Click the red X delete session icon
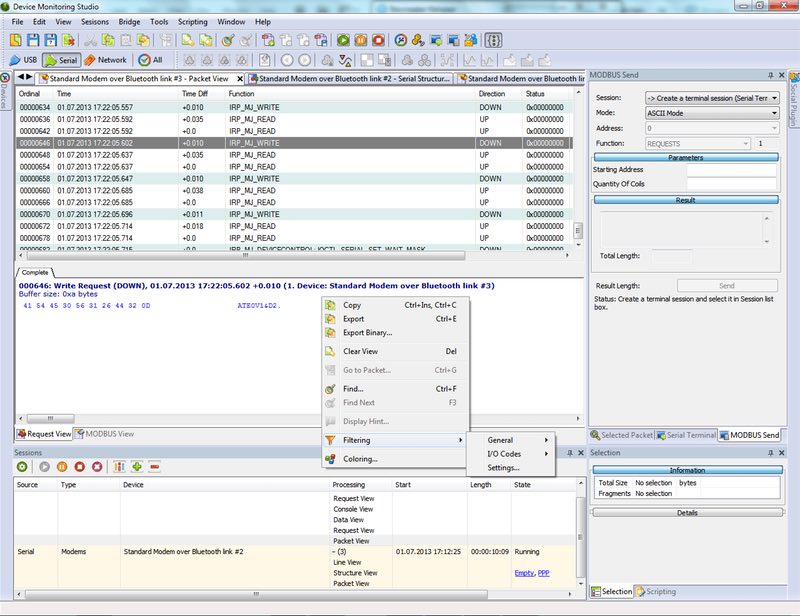 click(97, 466)
